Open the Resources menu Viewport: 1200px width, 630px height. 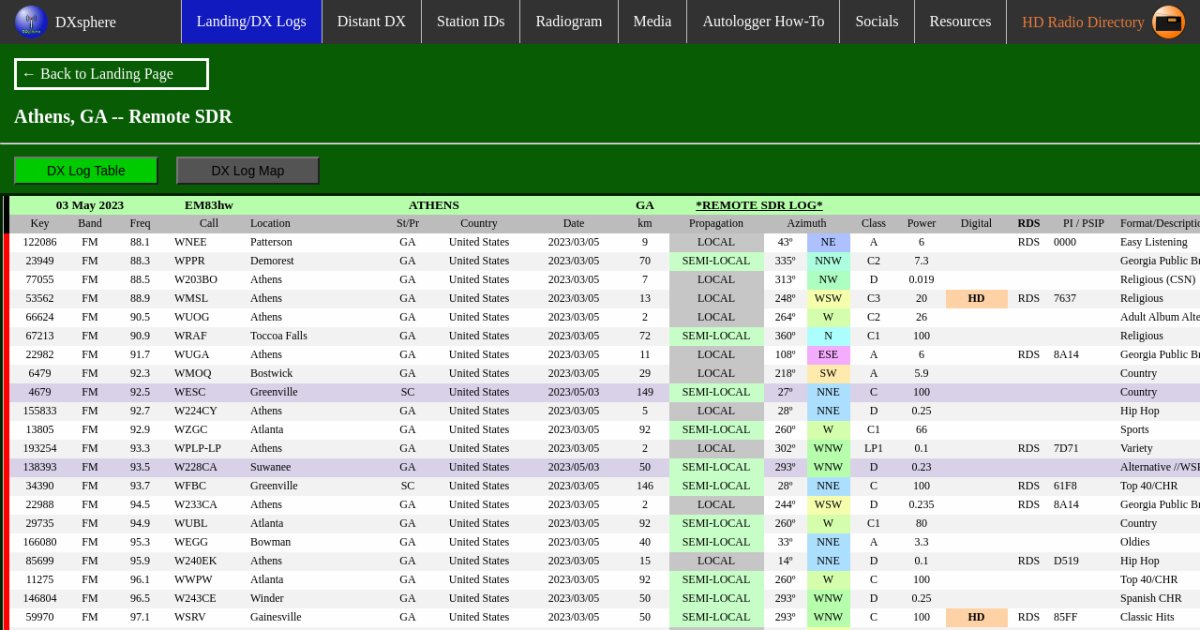tap(960, 22)
